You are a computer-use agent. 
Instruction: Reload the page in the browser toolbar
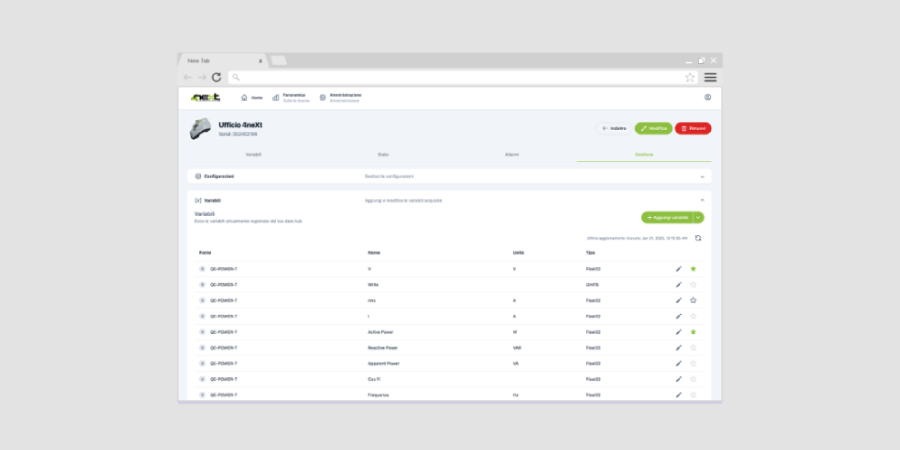click(x=216, y=77)
